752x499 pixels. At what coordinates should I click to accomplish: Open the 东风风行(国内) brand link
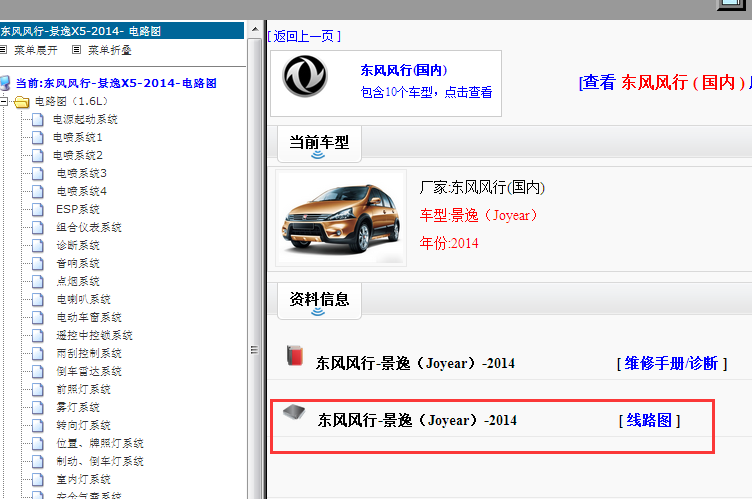coord(404,70)
